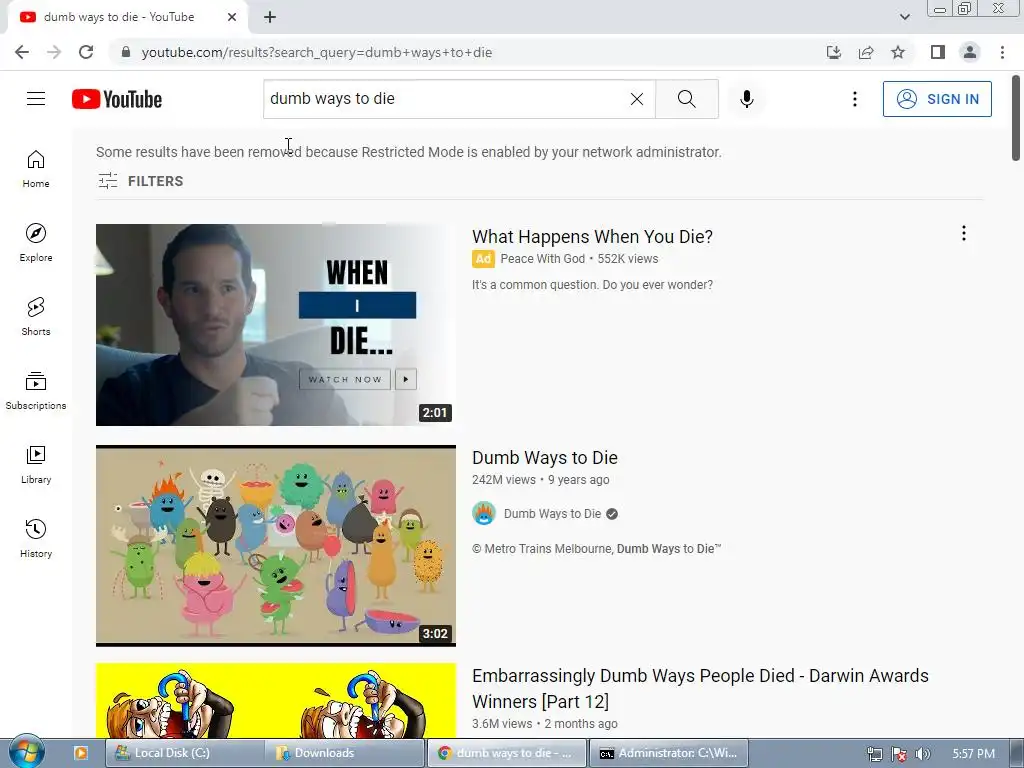
Task: Click the WATCH NOW thumbnail of the ad
Action: pyautogui.click(x=276, y=325)
